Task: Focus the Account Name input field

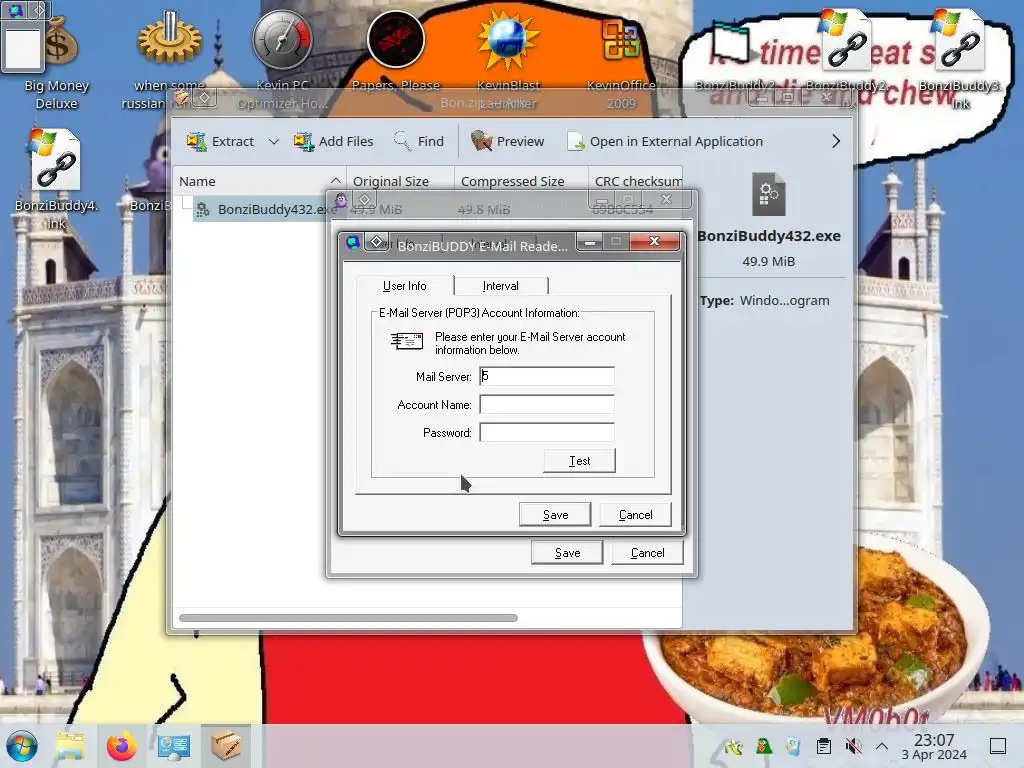Action: coord(547,404)
